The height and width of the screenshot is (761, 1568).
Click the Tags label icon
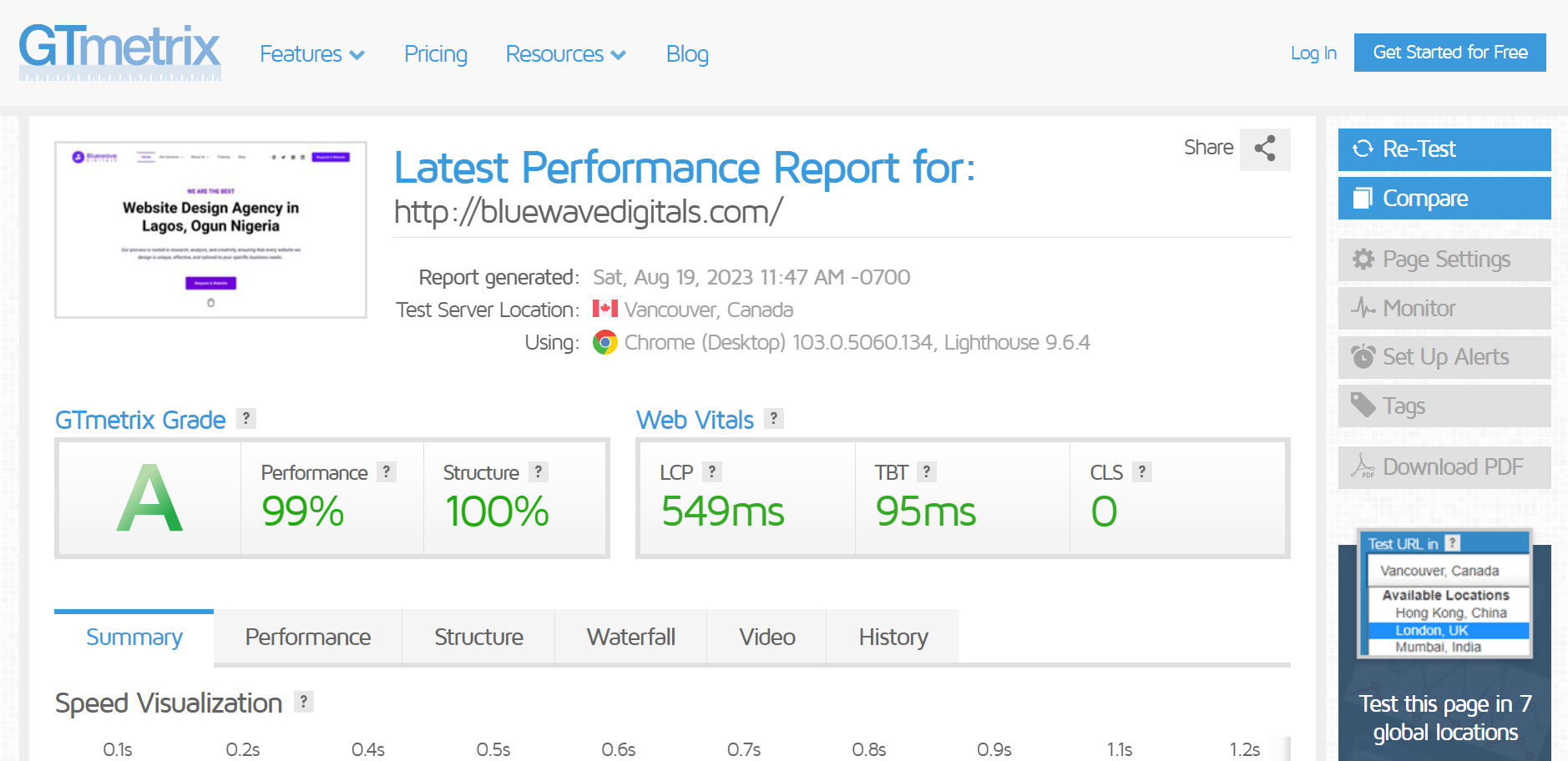[x=1362, y=406]
